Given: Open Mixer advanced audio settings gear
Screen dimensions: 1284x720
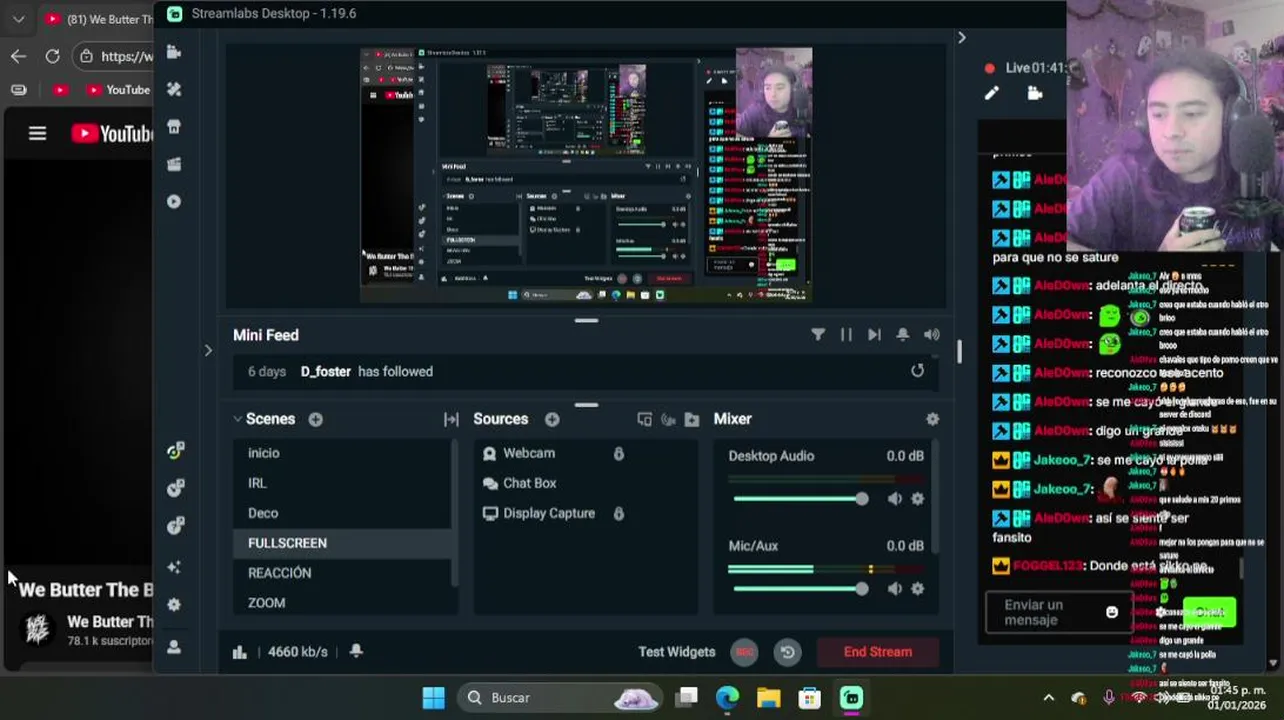Looking at the screenshot, I should click(x=933, y=419).
